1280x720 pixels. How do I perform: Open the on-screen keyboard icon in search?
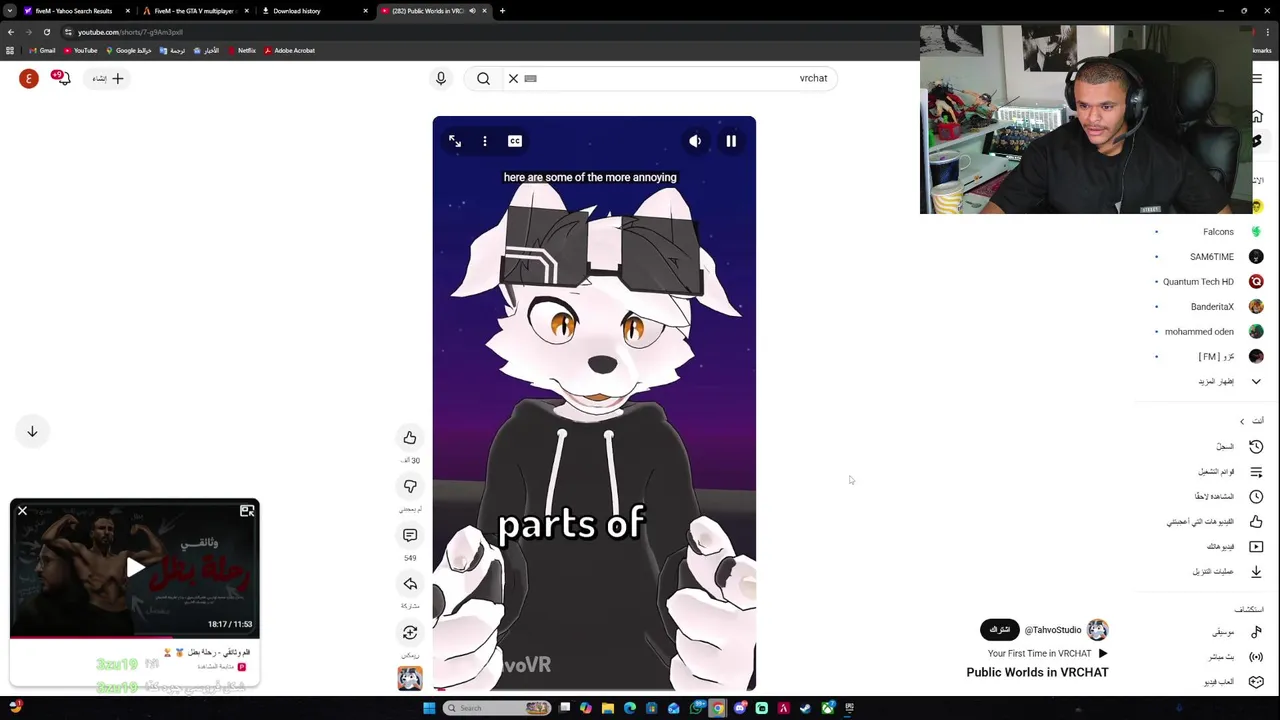click(531, 78)
